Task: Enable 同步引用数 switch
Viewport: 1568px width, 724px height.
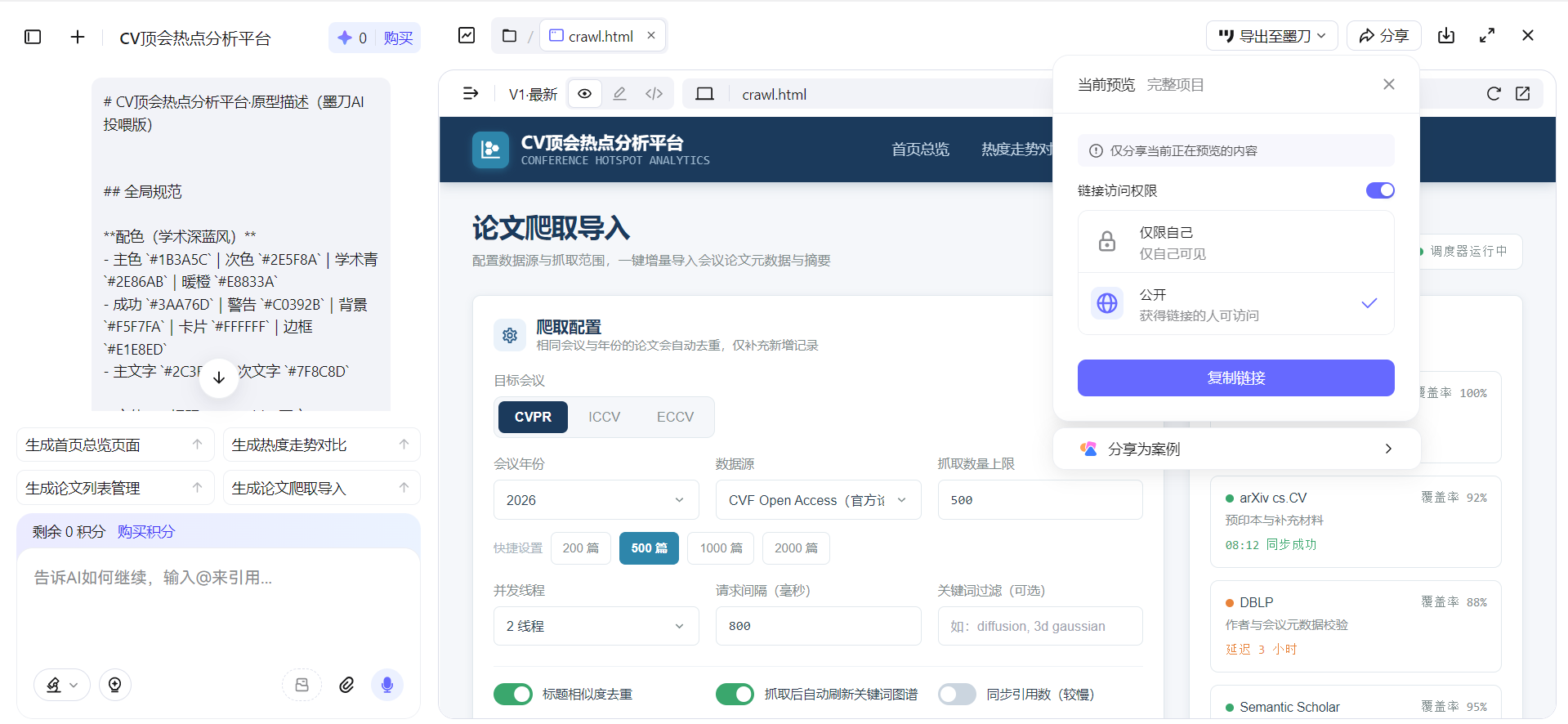Action: tap(957, 694)
